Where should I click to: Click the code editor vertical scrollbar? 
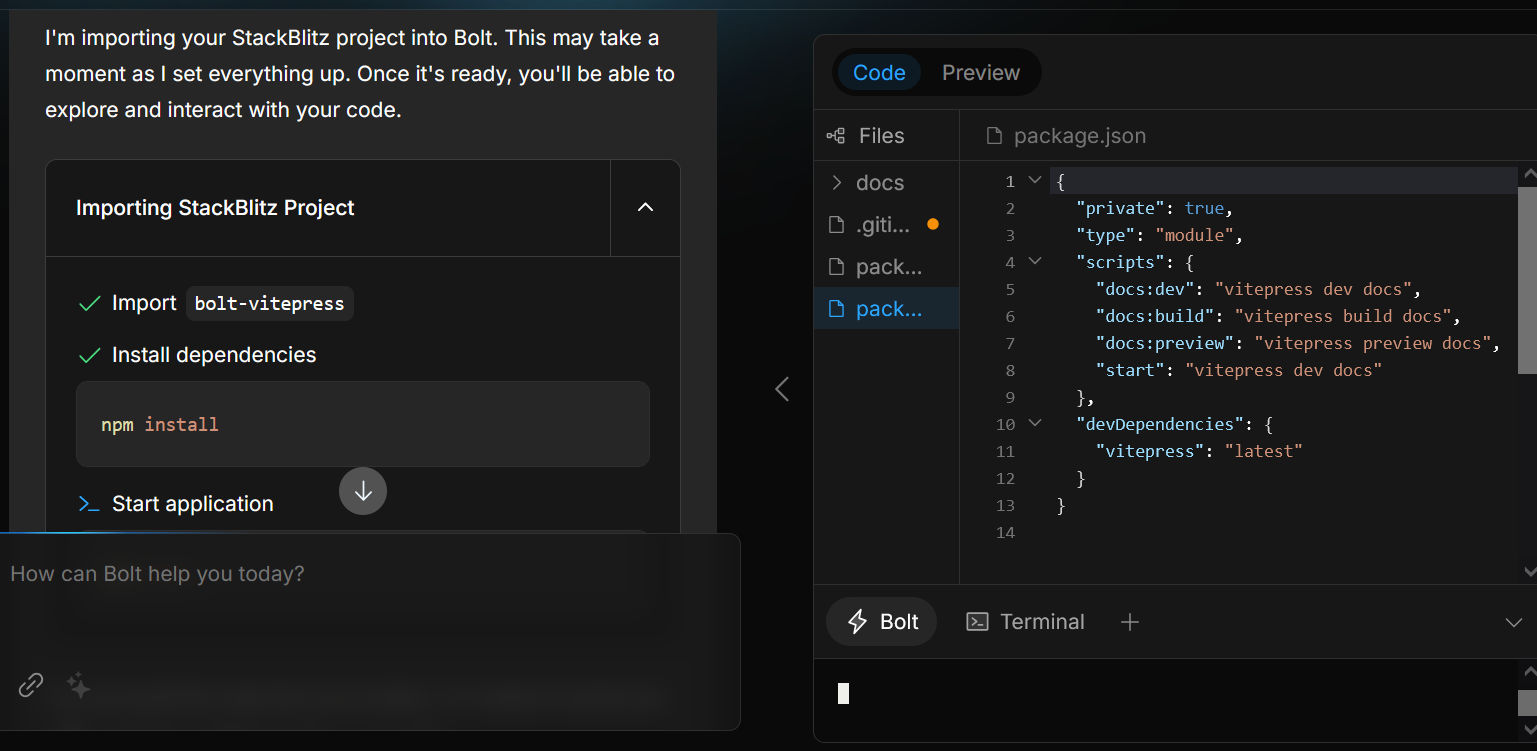click(x=1528, y=280)
